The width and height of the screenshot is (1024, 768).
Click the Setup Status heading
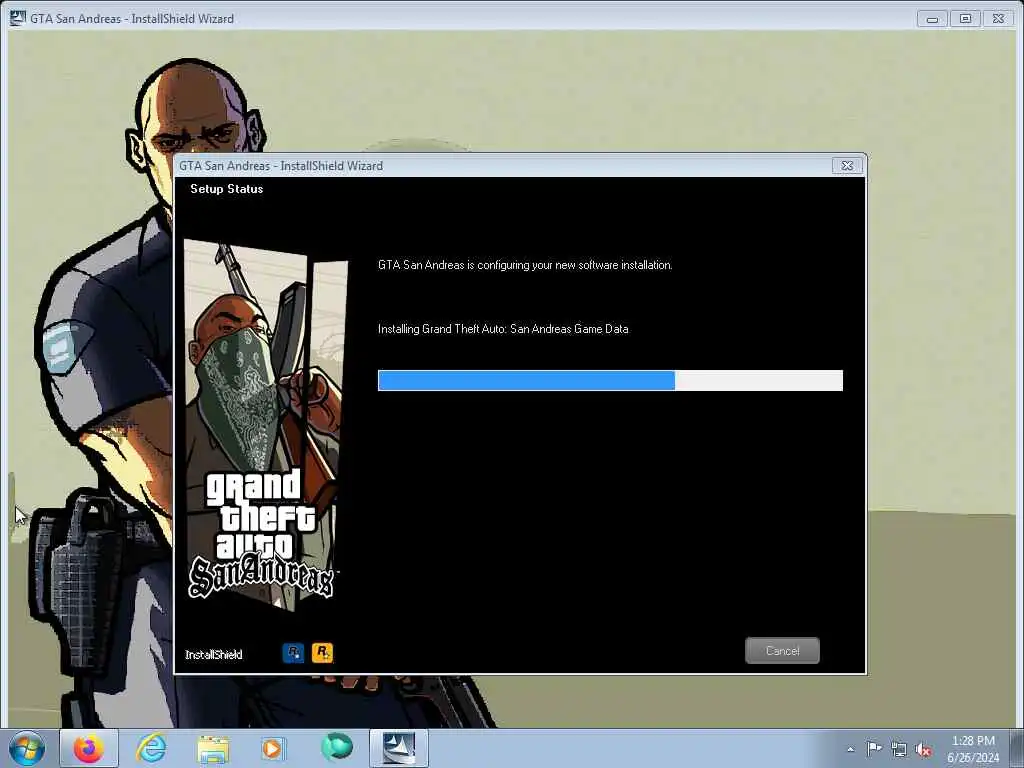tap(227, 189)
